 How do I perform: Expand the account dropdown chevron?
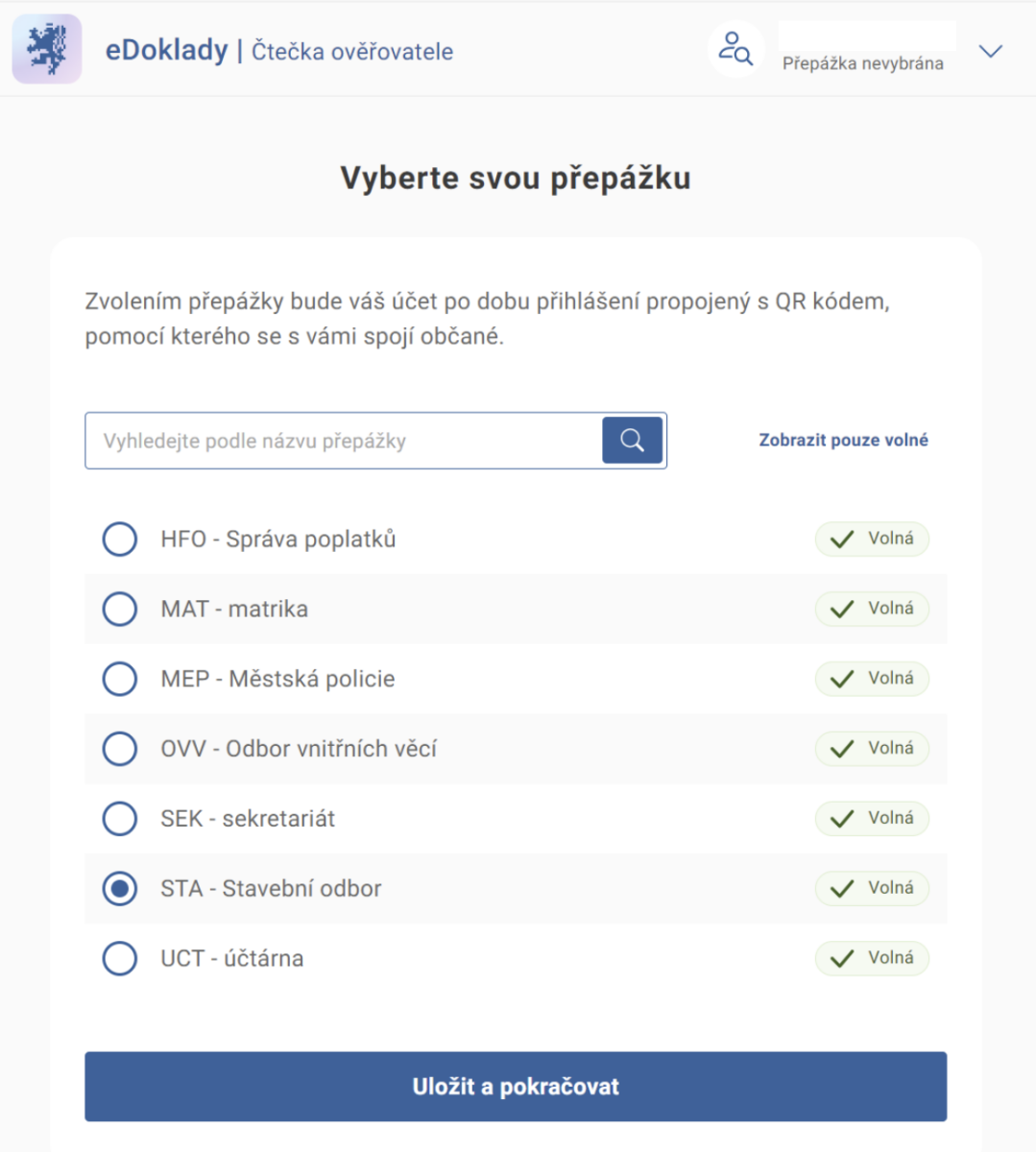coord(990,51)
